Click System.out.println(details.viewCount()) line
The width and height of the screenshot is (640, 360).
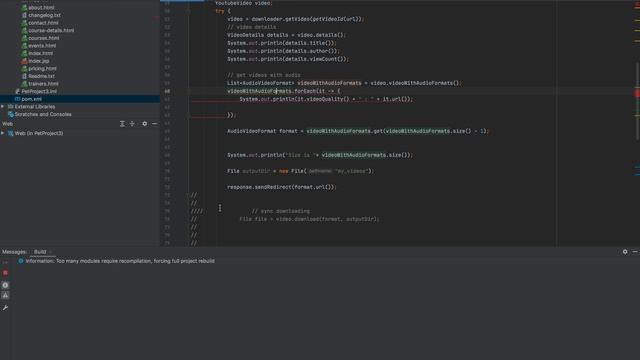tap(288, 59)
